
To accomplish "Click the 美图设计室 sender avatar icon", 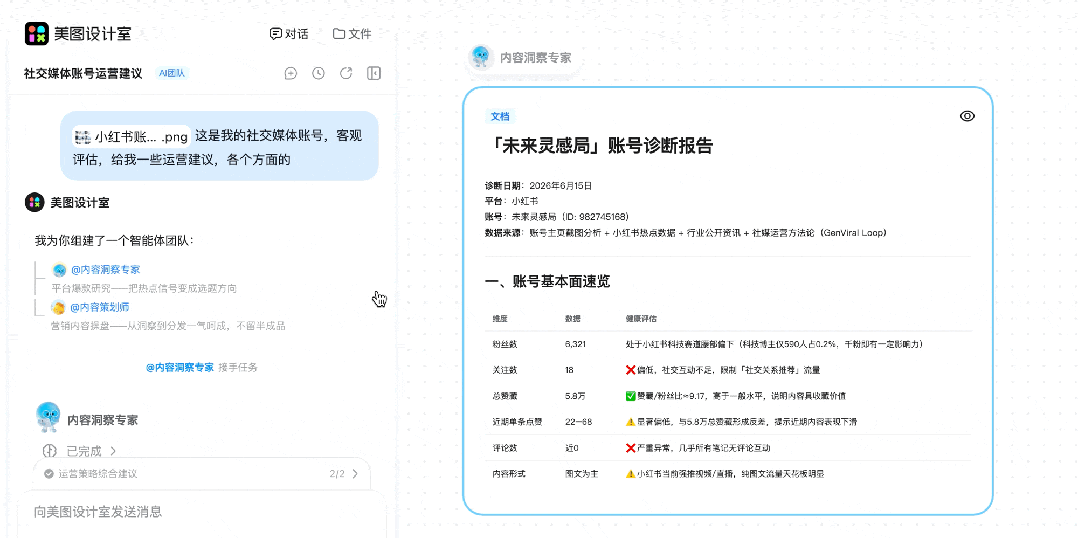I will pos(35,203).
